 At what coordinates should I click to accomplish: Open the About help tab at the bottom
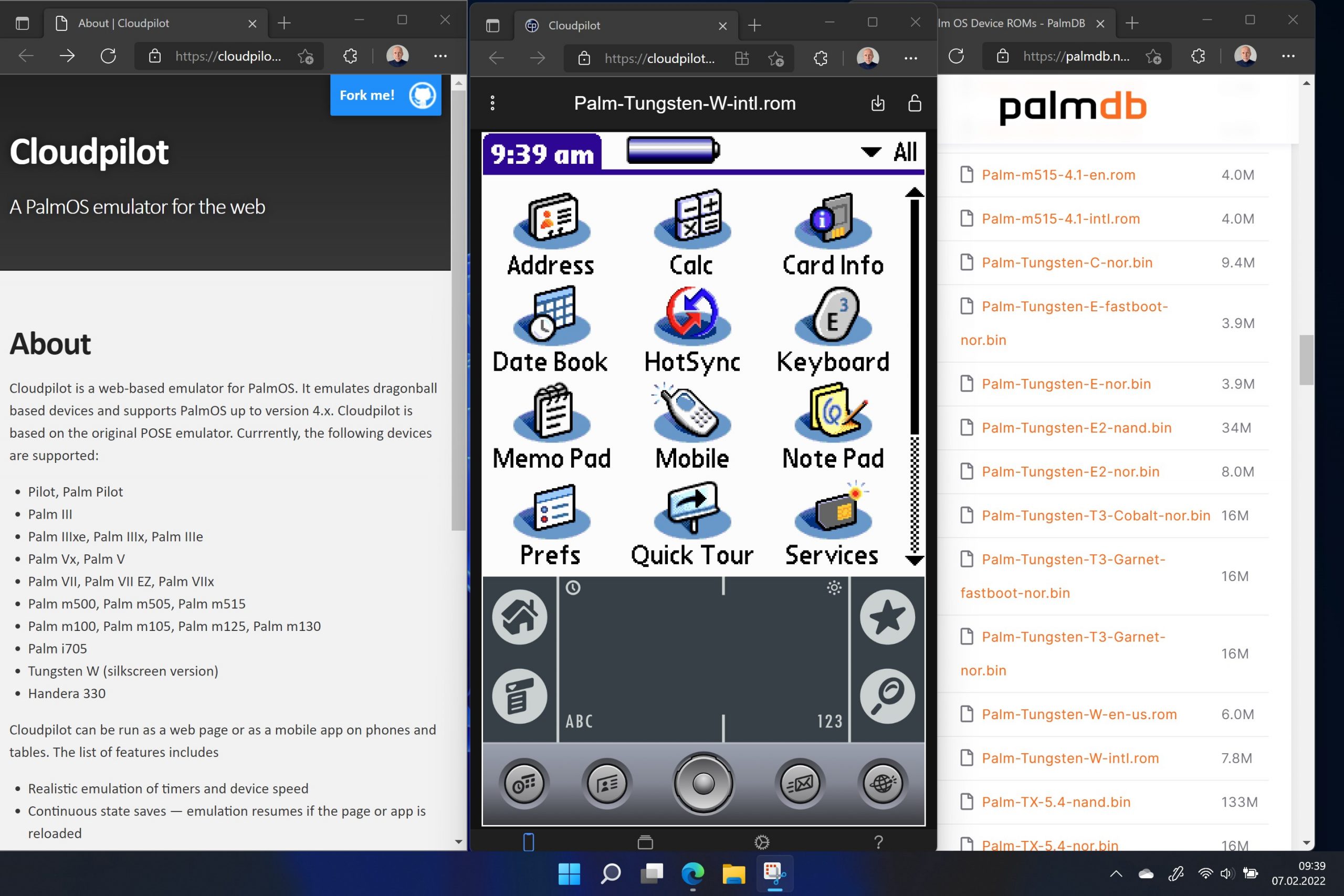coord(878,842)
